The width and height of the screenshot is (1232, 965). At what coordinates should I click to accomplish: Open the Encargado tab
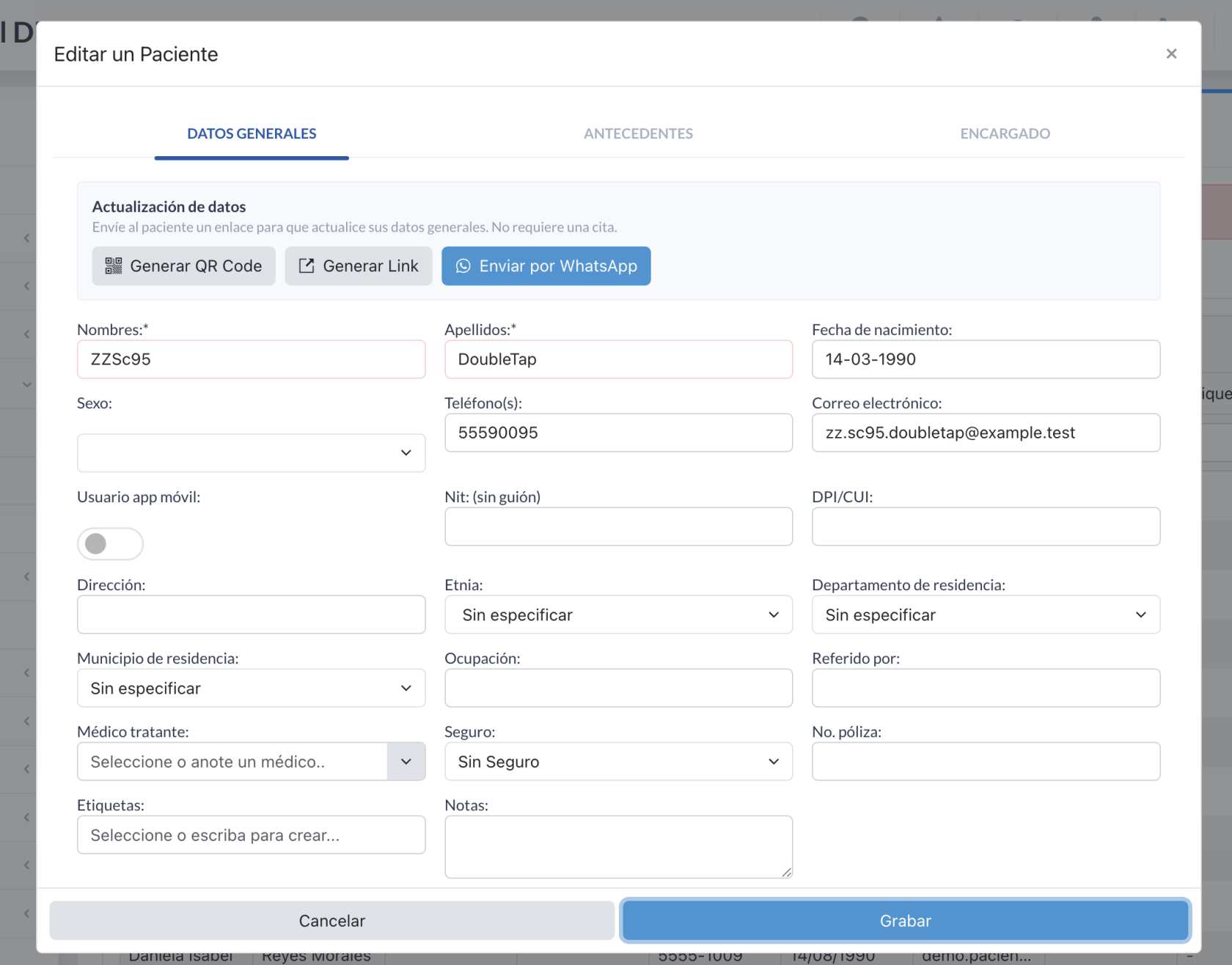tap(1005, 133)
